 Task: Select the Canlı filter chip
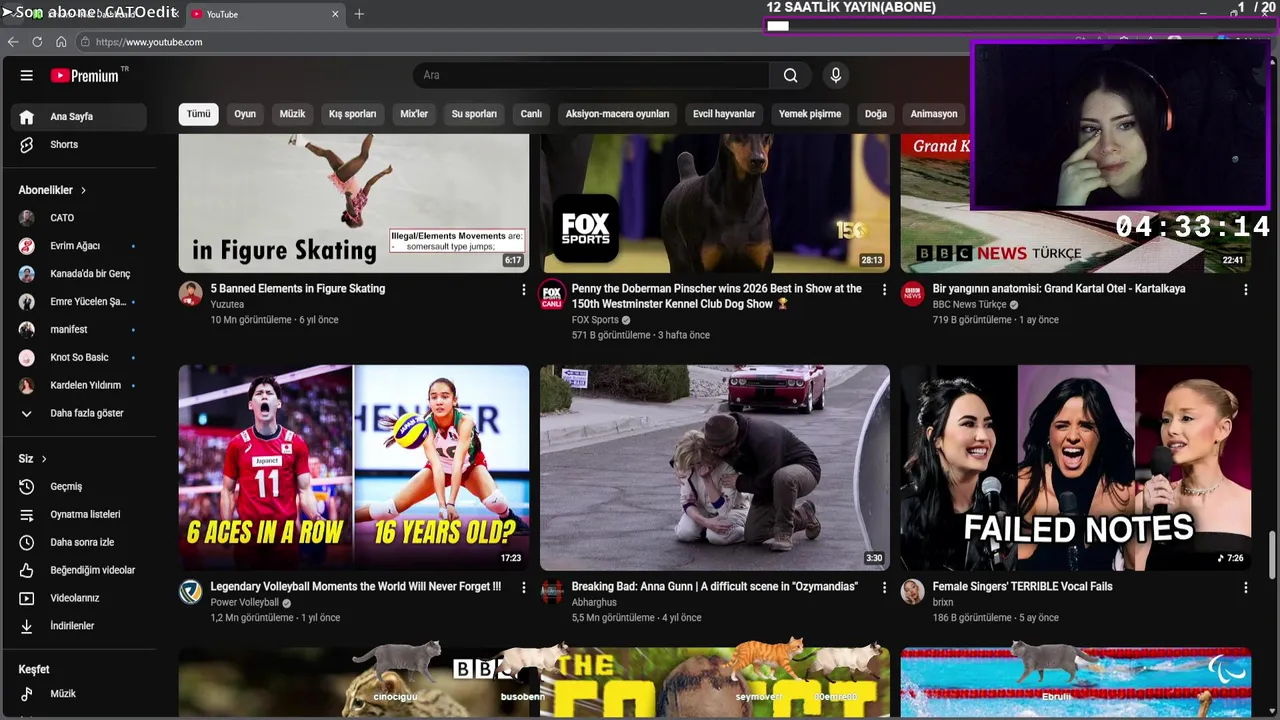pos(531,114)
